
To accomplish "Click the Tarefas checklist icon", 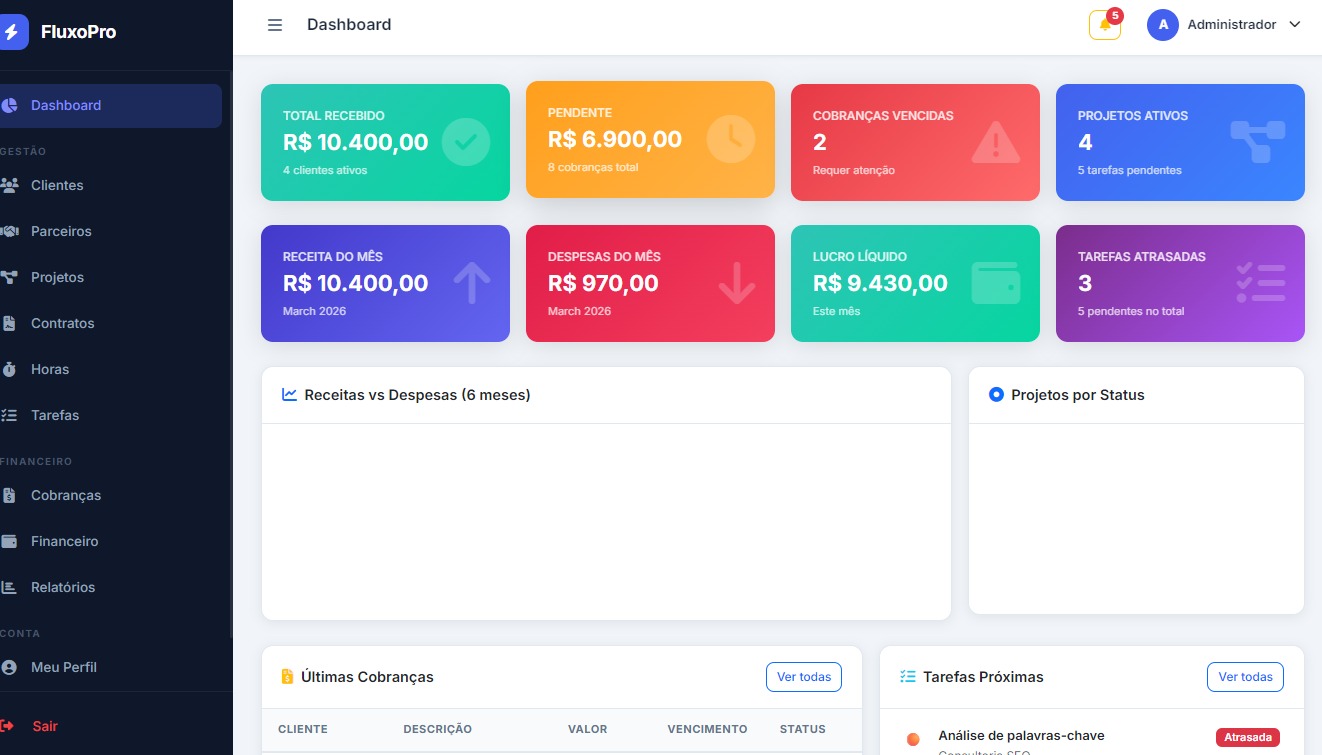I will point(10,415).
